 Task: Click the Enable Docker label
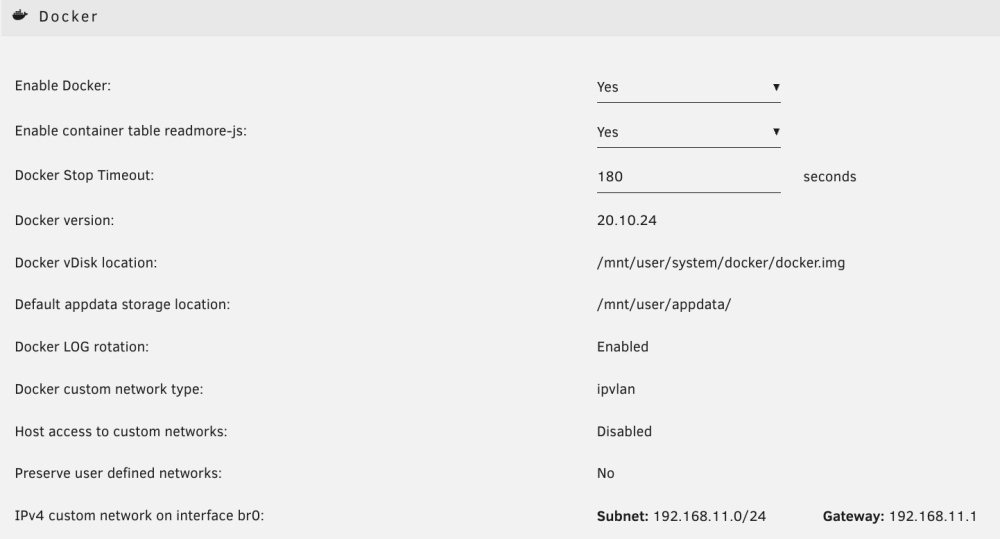coord(62,86)
